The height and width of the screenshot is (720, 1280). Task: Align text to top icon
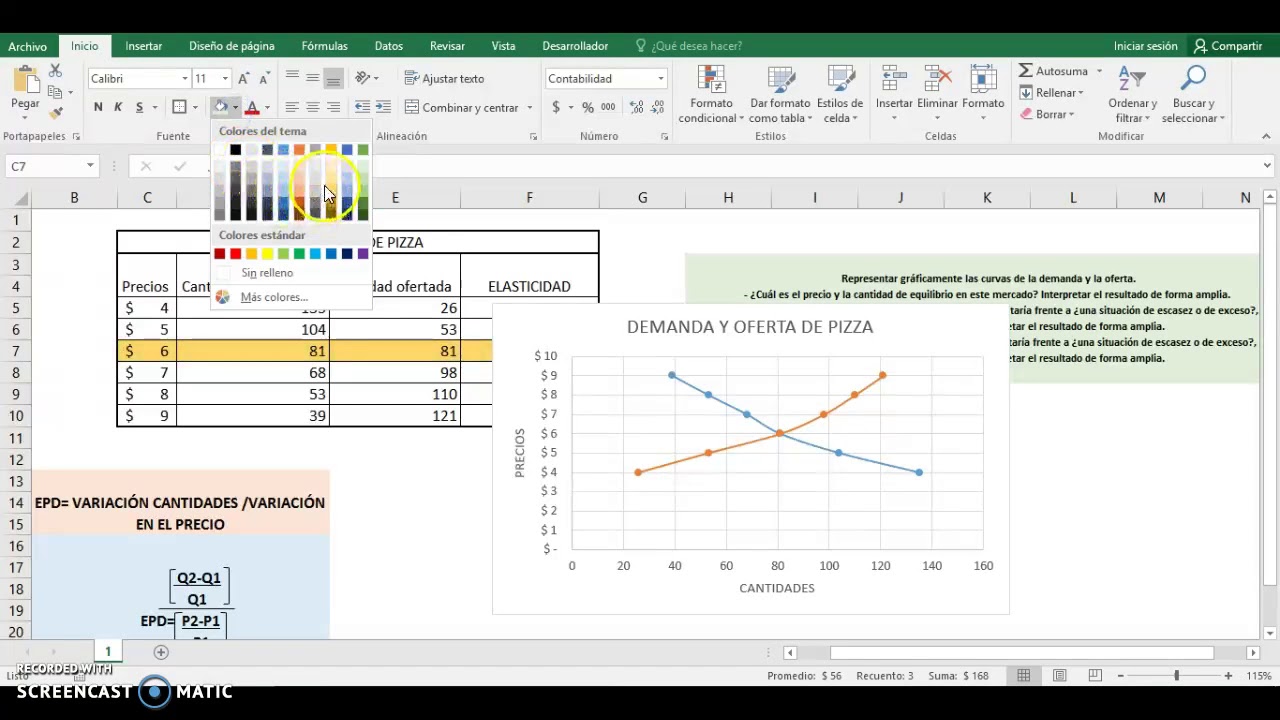pyautogui.click(x=292, y=78)
